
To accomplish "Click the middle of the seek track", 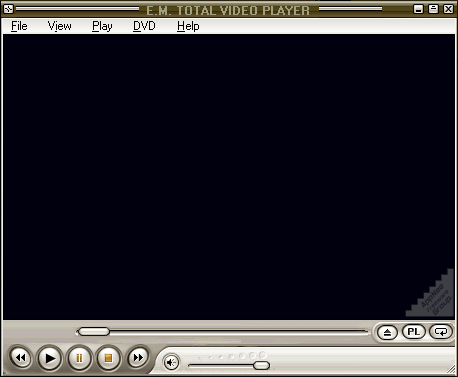I will coord(223,331).
